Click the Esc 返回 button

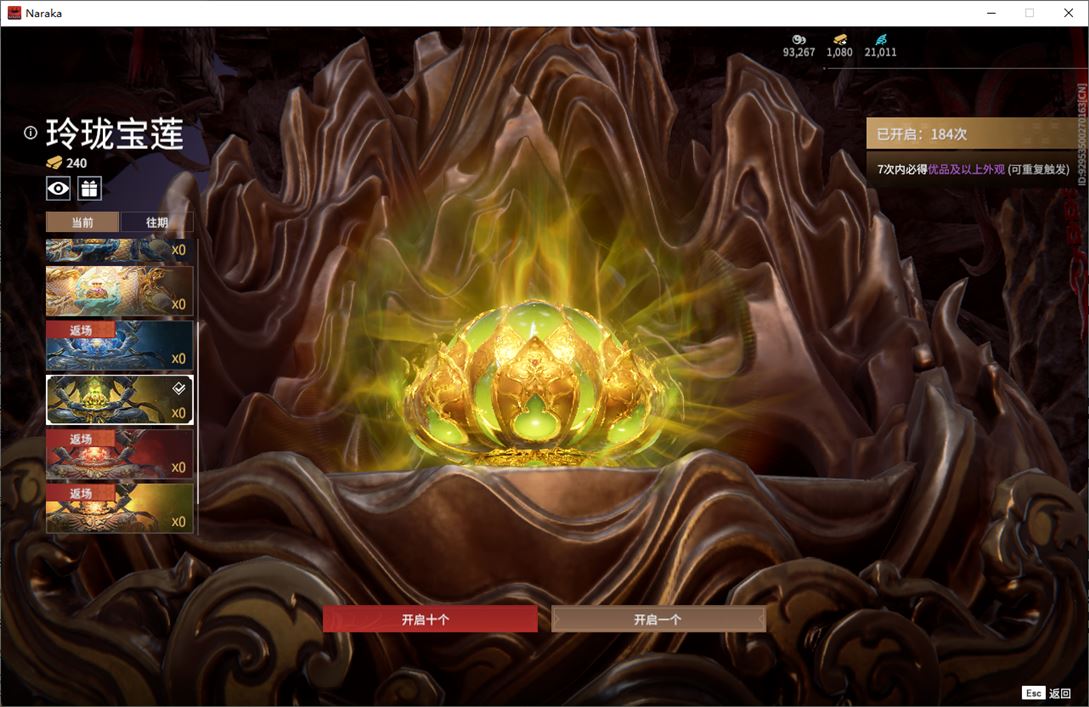point(1047,693)
